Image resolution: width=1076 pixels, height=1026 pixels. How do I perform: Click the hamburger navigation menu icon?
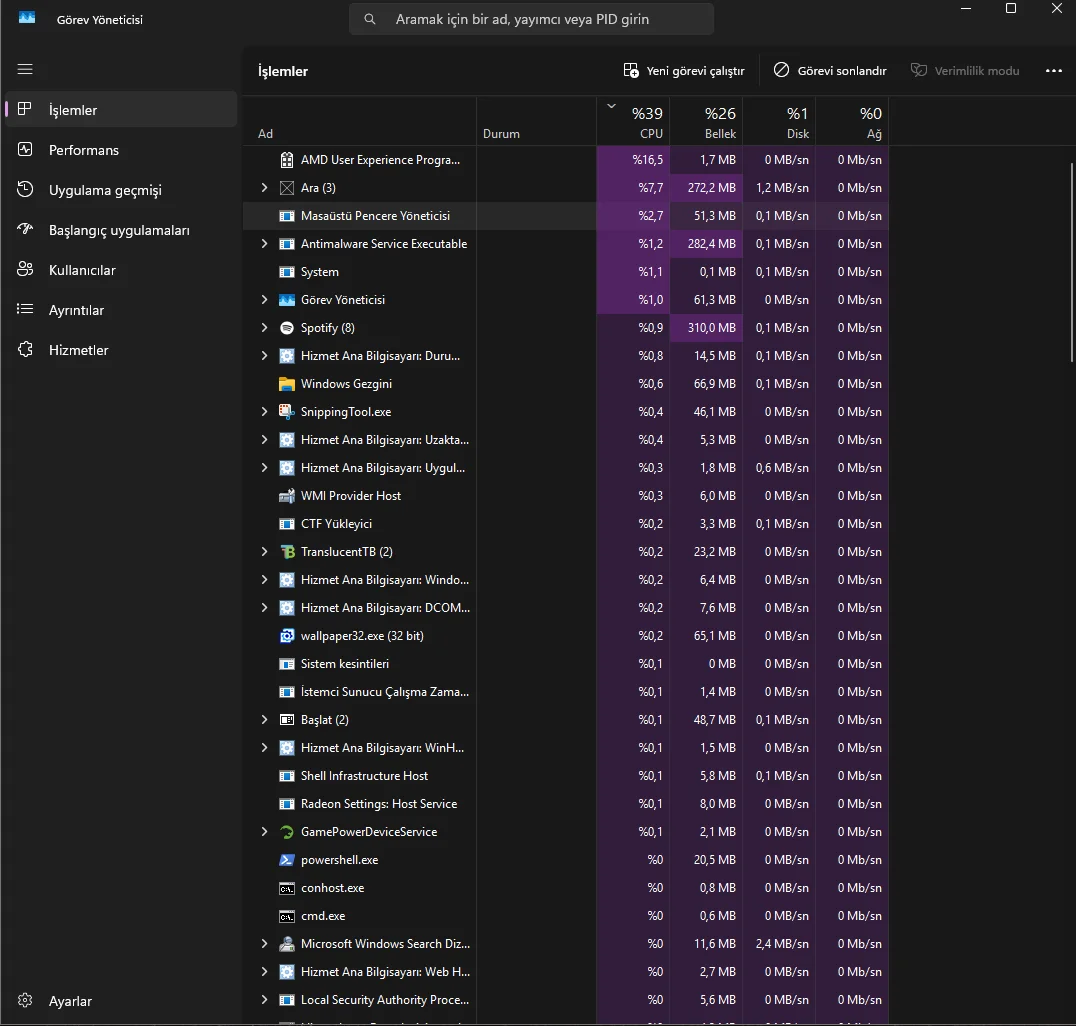25,70
